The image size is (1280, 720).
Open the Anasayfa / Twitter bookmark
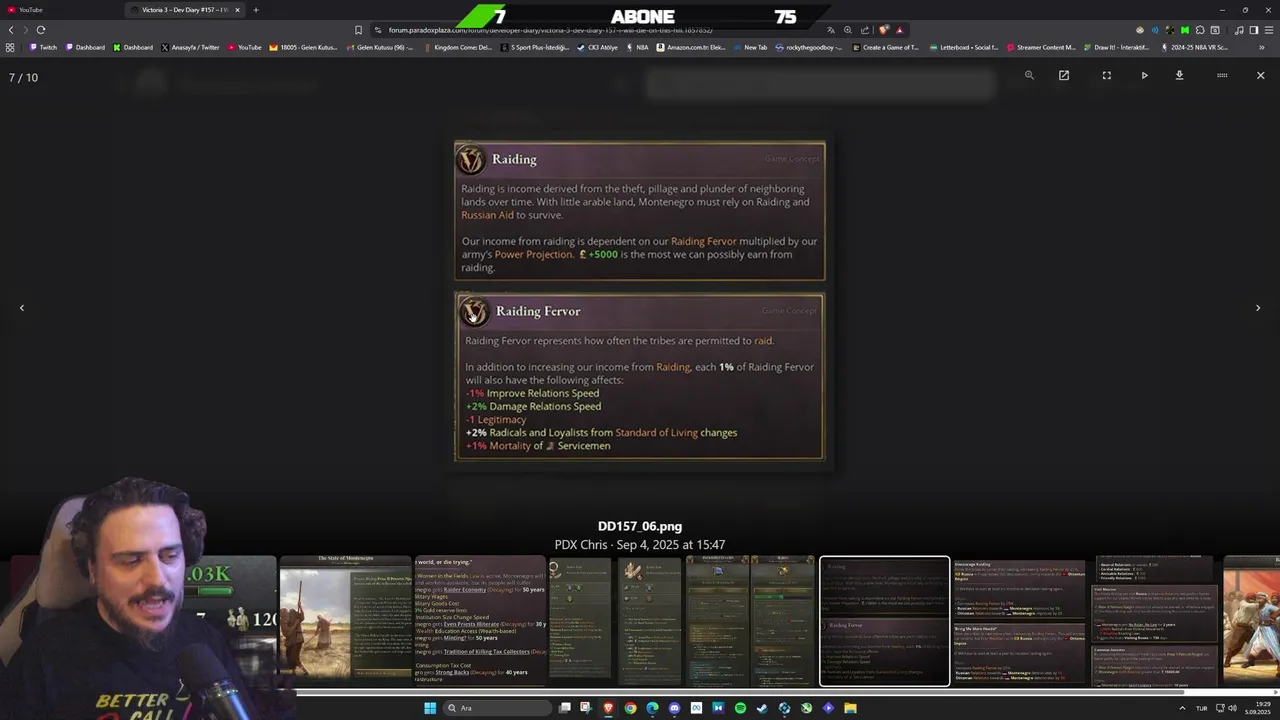tap(189, 47)
